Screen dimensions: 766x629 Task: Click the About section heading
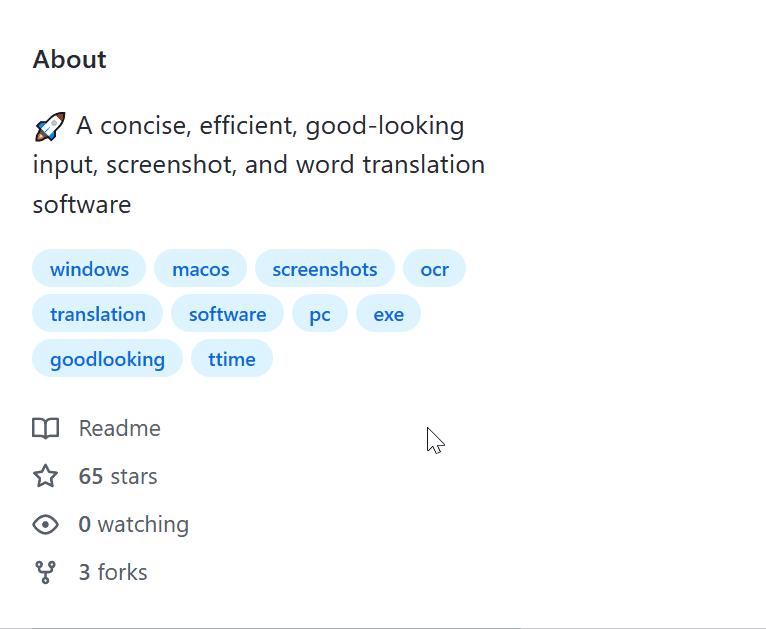click(x=69, y=59)
